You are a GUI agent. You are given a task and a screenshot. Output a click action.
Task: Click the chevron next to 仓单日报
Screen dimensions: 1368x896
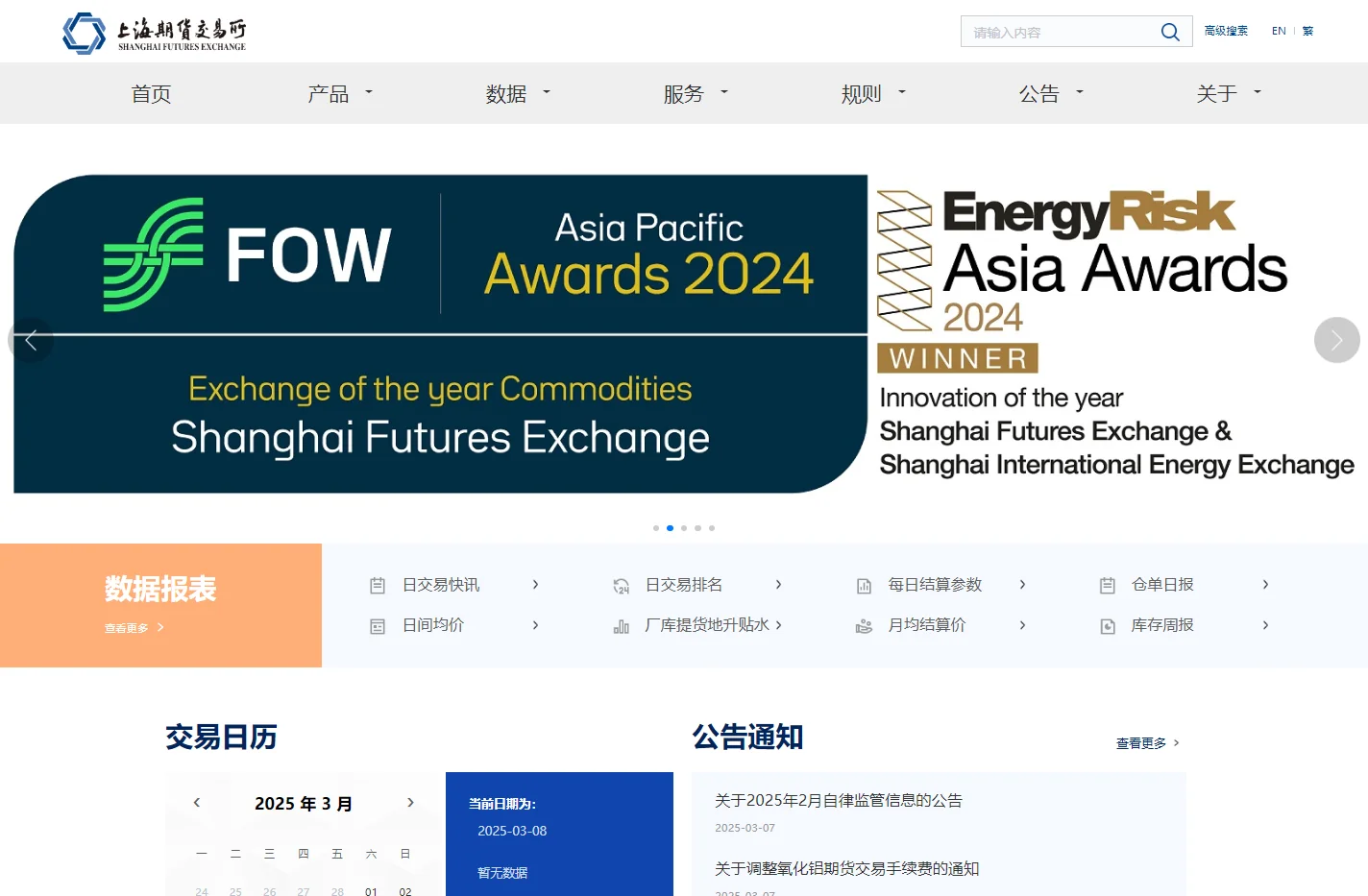[1265, 585]
